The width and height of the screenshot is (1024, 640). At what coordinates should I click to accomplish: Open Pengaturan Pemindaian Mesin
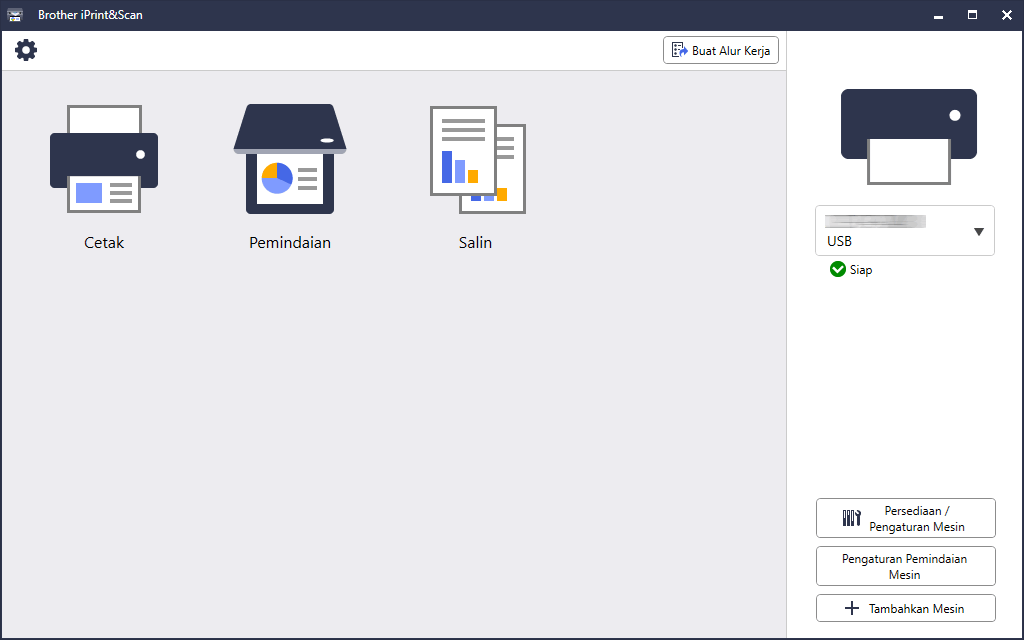pyautogui.click(x=905, y=566)
